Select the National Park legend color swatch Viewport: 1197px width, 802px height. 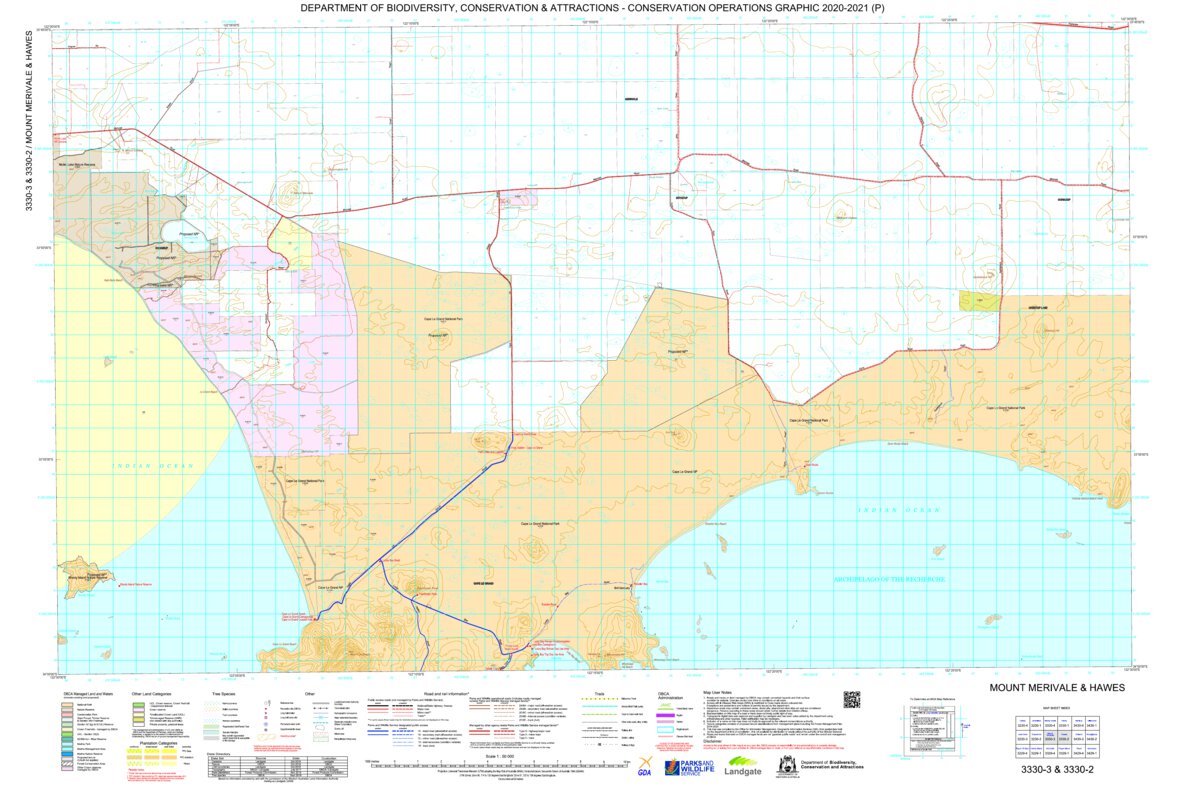click(68, 705)
